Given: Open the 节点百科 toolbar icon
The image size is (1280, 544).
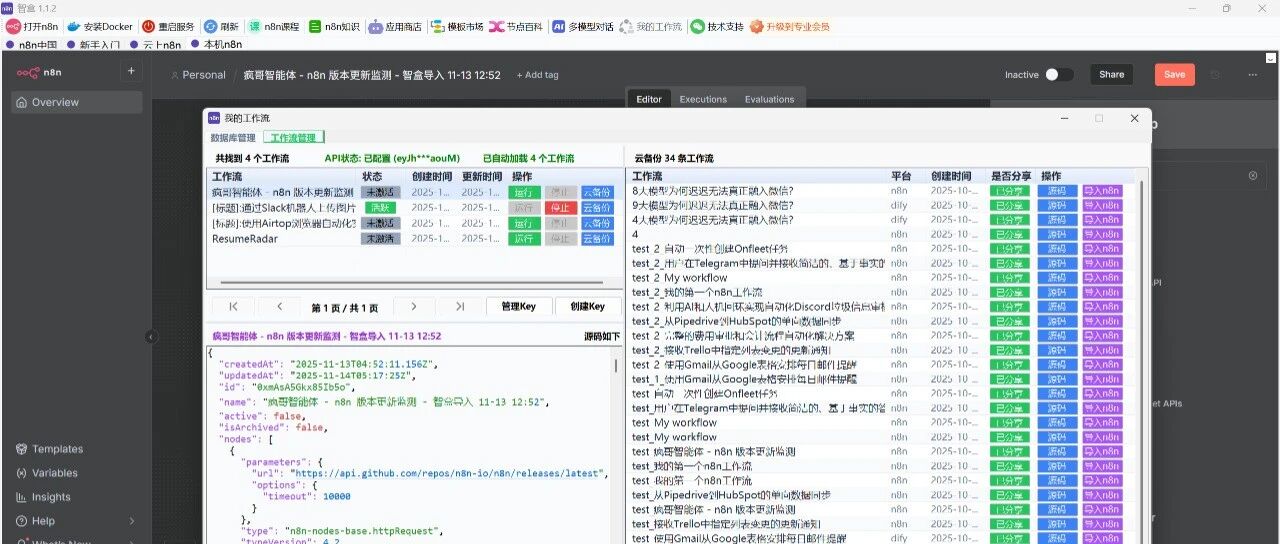Looking at the screenshot, I should [x=497, y=27].
